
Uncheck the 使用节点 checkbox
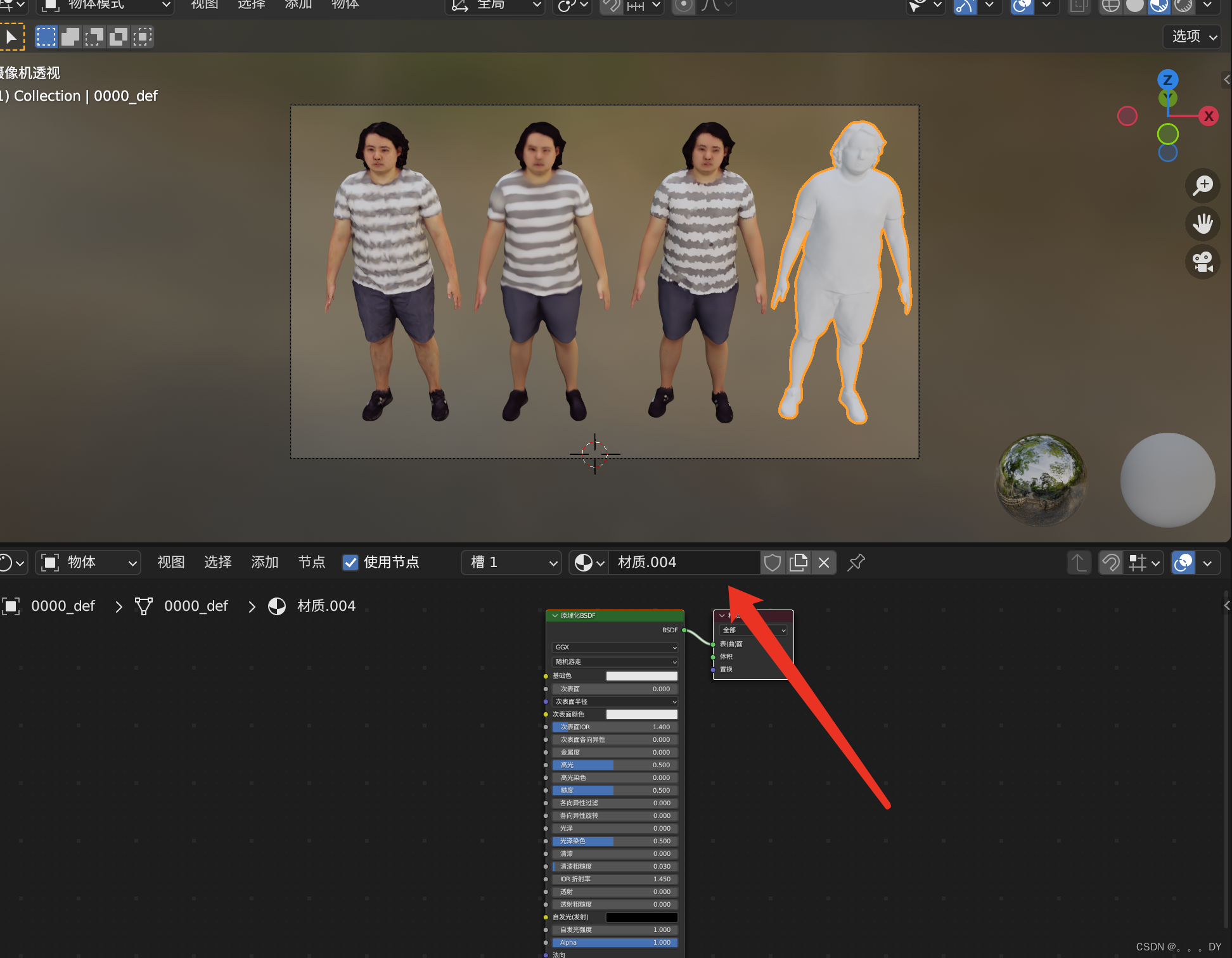tap(350, 562)
